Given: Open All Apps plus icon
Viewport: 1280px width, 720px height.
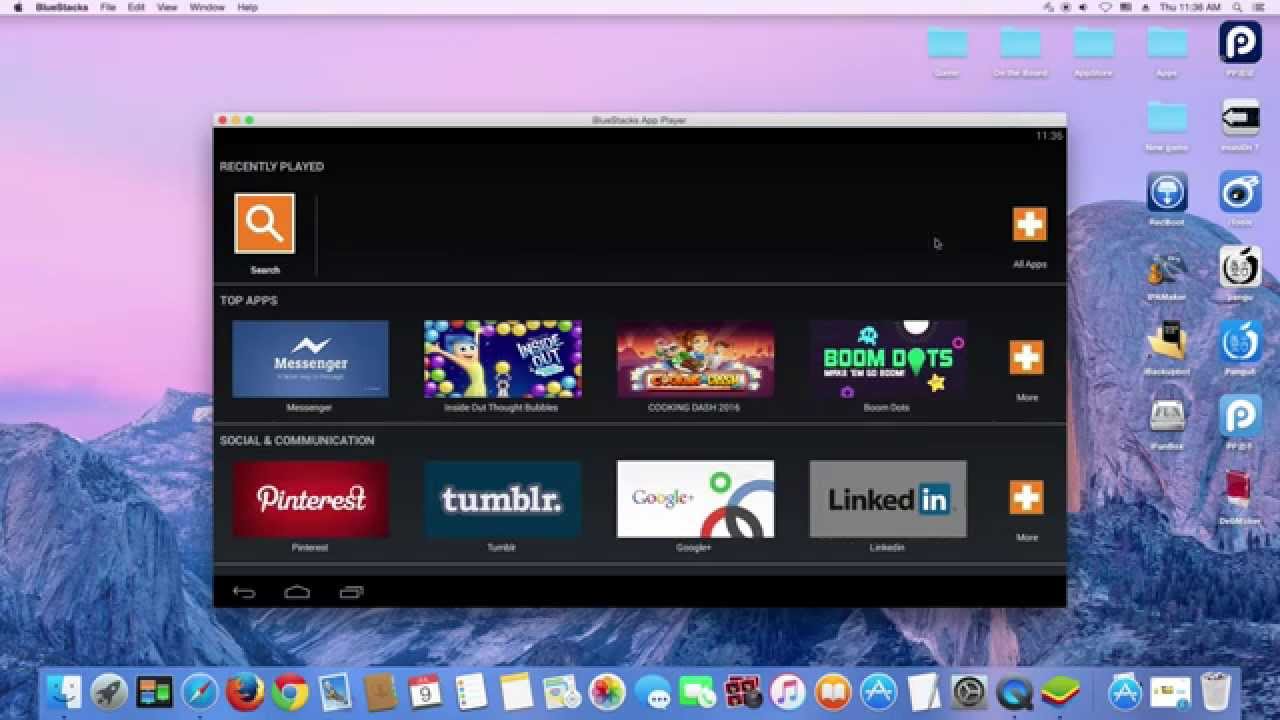Looking at the screenshot, I should click(1029, 224).
